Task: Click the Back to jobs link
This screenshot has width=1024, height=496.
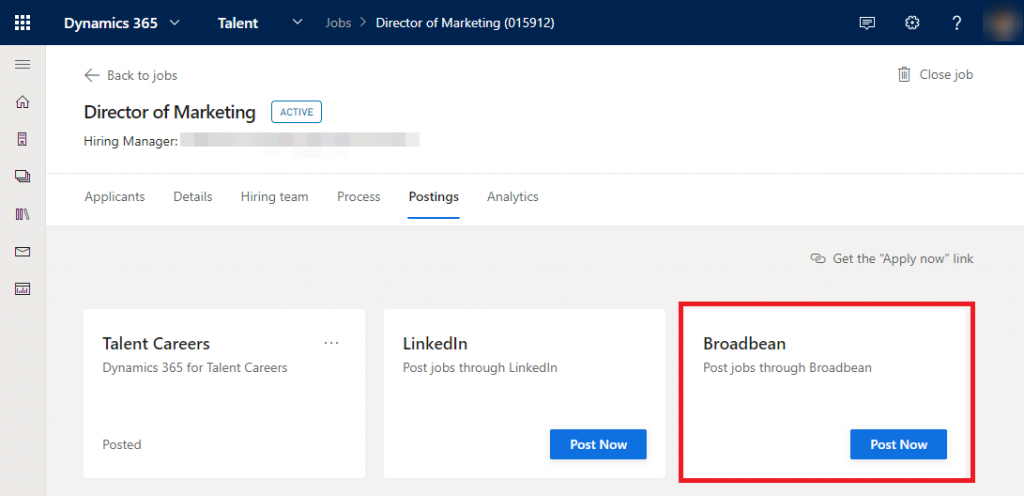Action: [x=131, y=75]
